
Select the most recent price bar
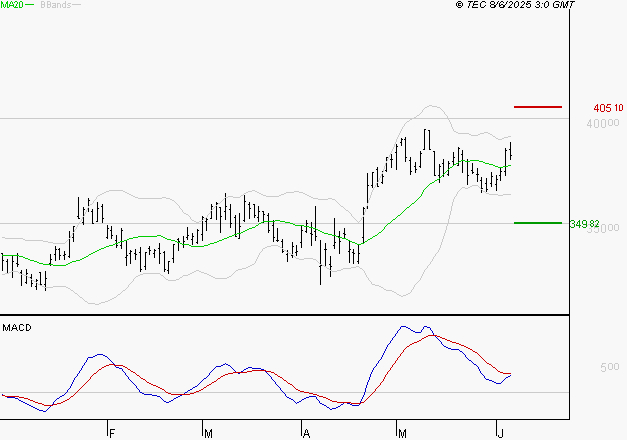pos(510,152)
